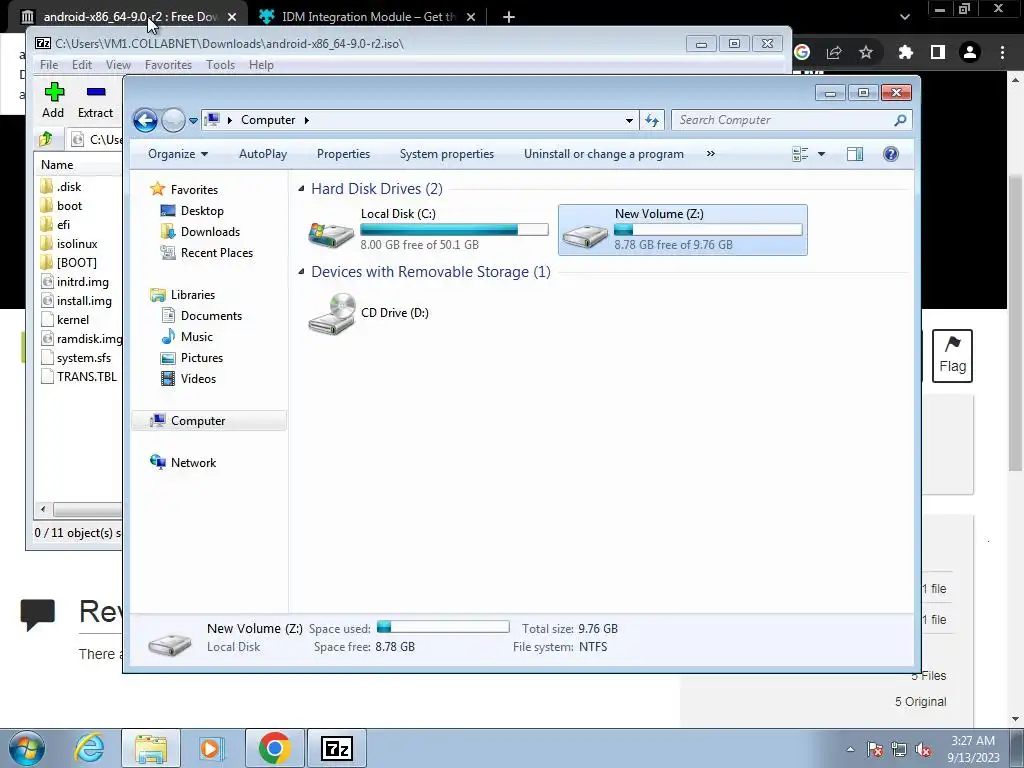Select Local Disk (C:) drive
Viewport: 1024px width, 768px height.
coord(429,229)
